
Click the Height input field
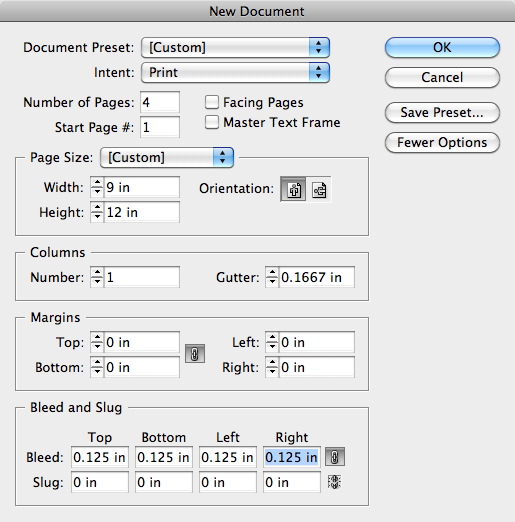[x=142, y=212]
